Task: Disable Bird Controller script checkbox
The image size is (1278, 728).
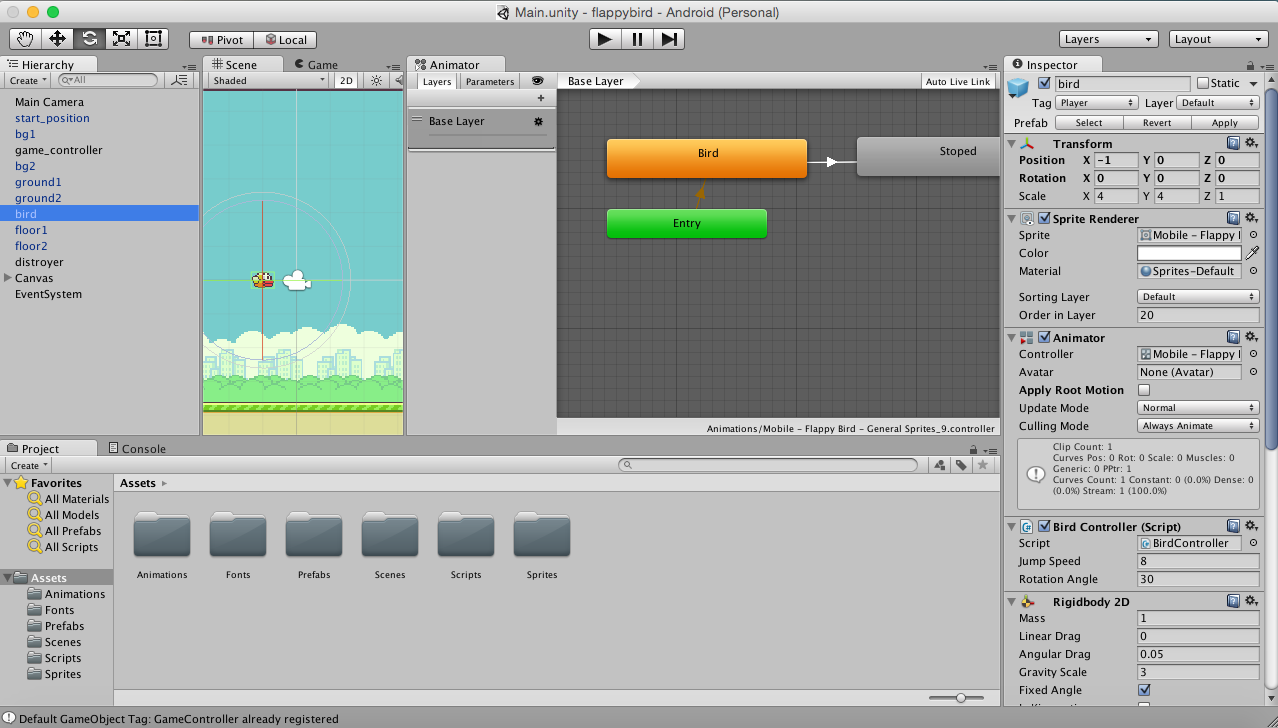Action: (1045, 526)
